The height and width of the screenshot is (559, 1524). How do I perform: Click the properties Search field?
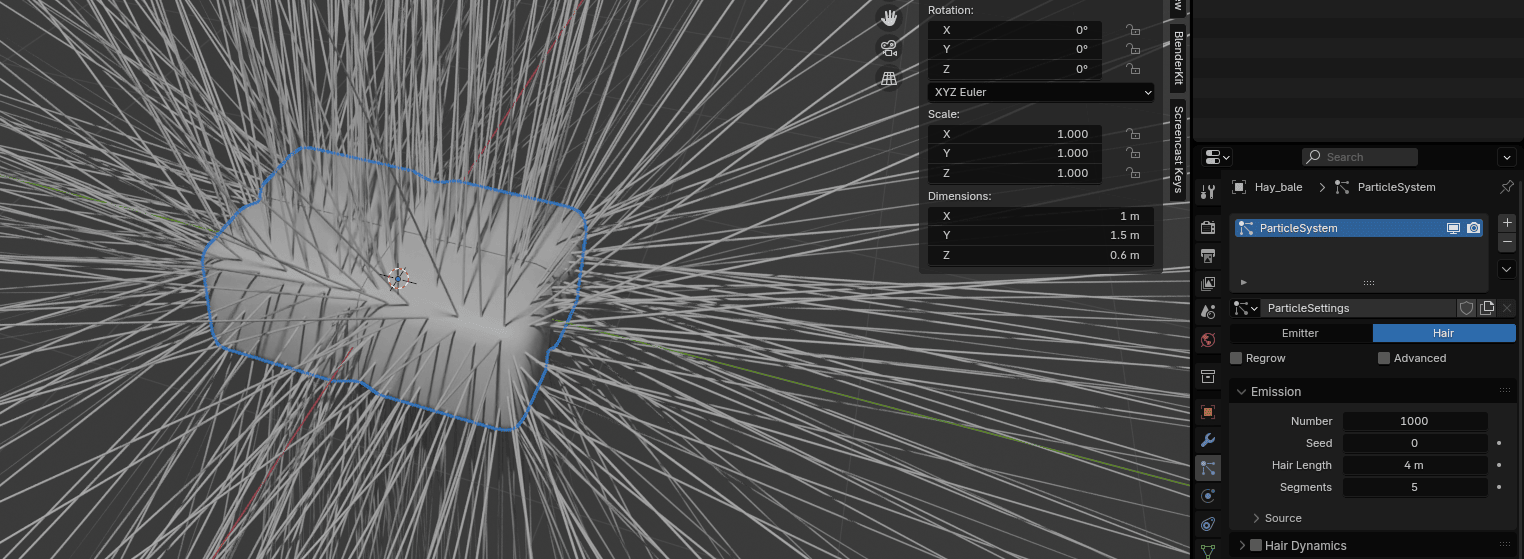(1360, 157)
